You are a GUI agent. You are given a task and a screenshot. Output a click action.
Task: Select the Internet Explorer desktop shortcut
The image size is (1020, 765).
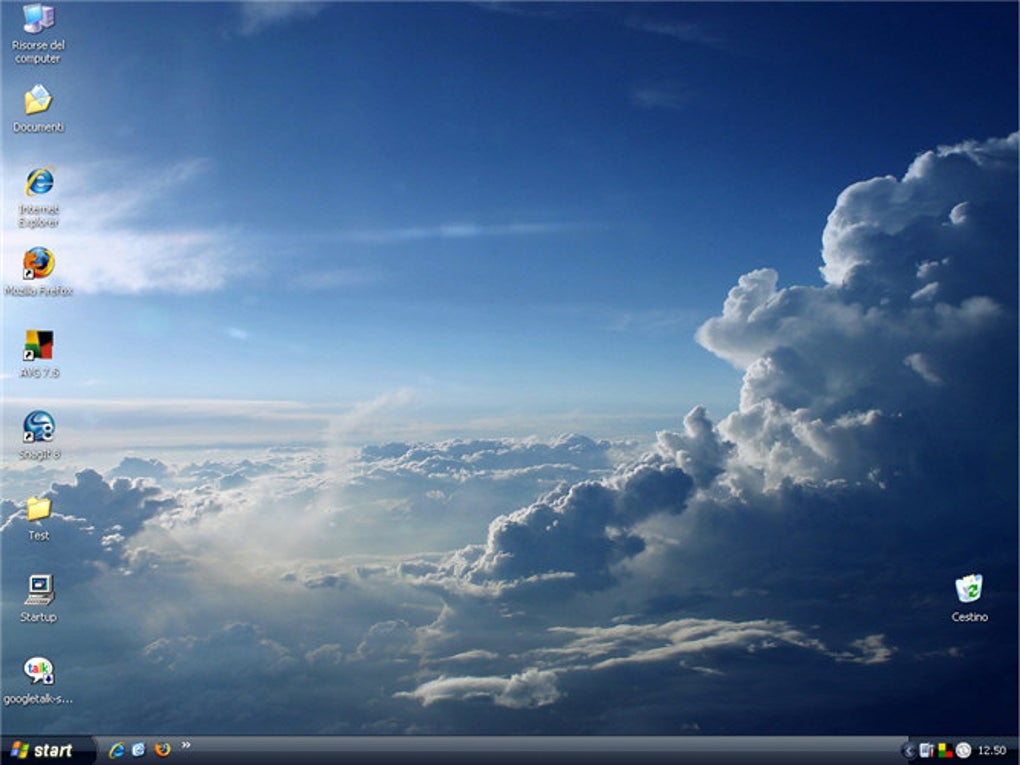39,196
